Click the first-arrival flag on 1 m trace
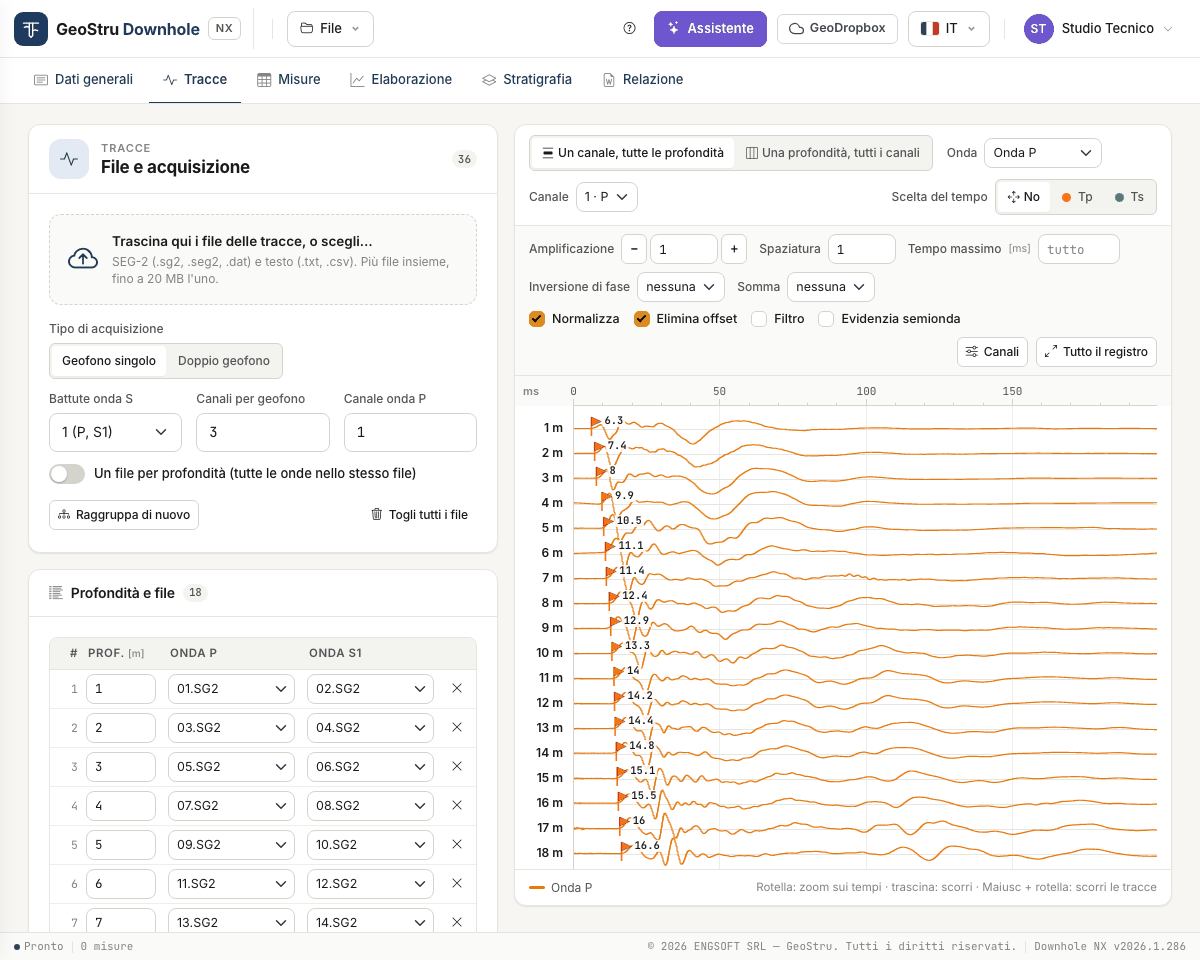This screenshot has width=1200, height=960. (595, 423)
